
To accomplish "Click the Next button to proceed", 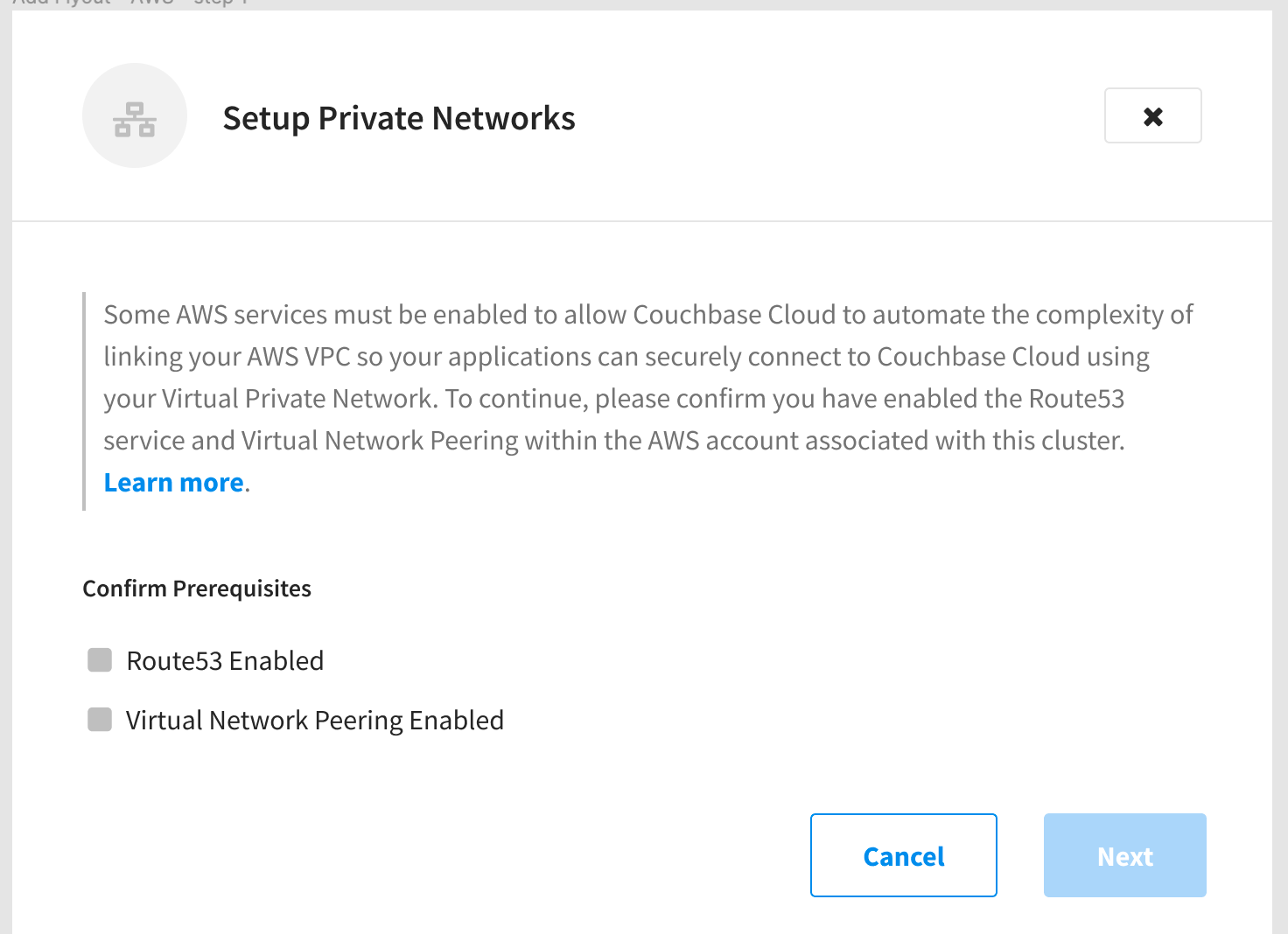I will tap(1124, 855).
